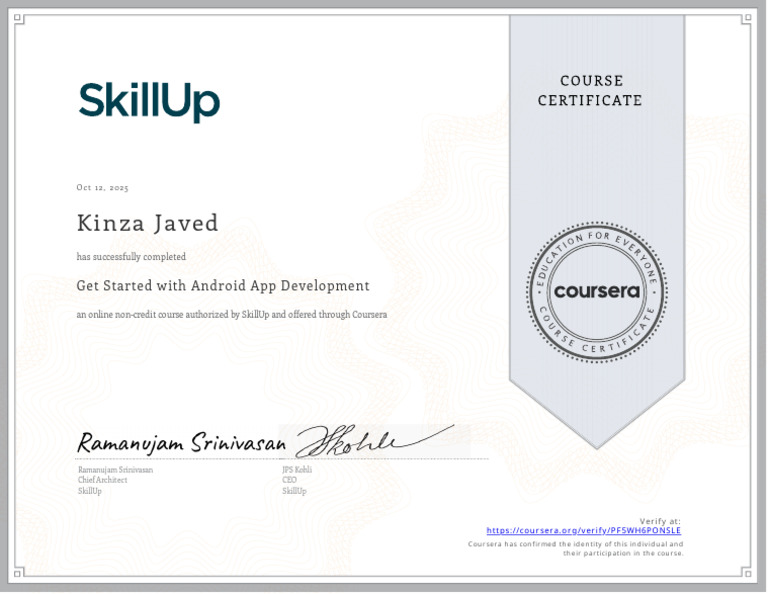Click the 'CEO' title text
768x594 pixels.
289,480
